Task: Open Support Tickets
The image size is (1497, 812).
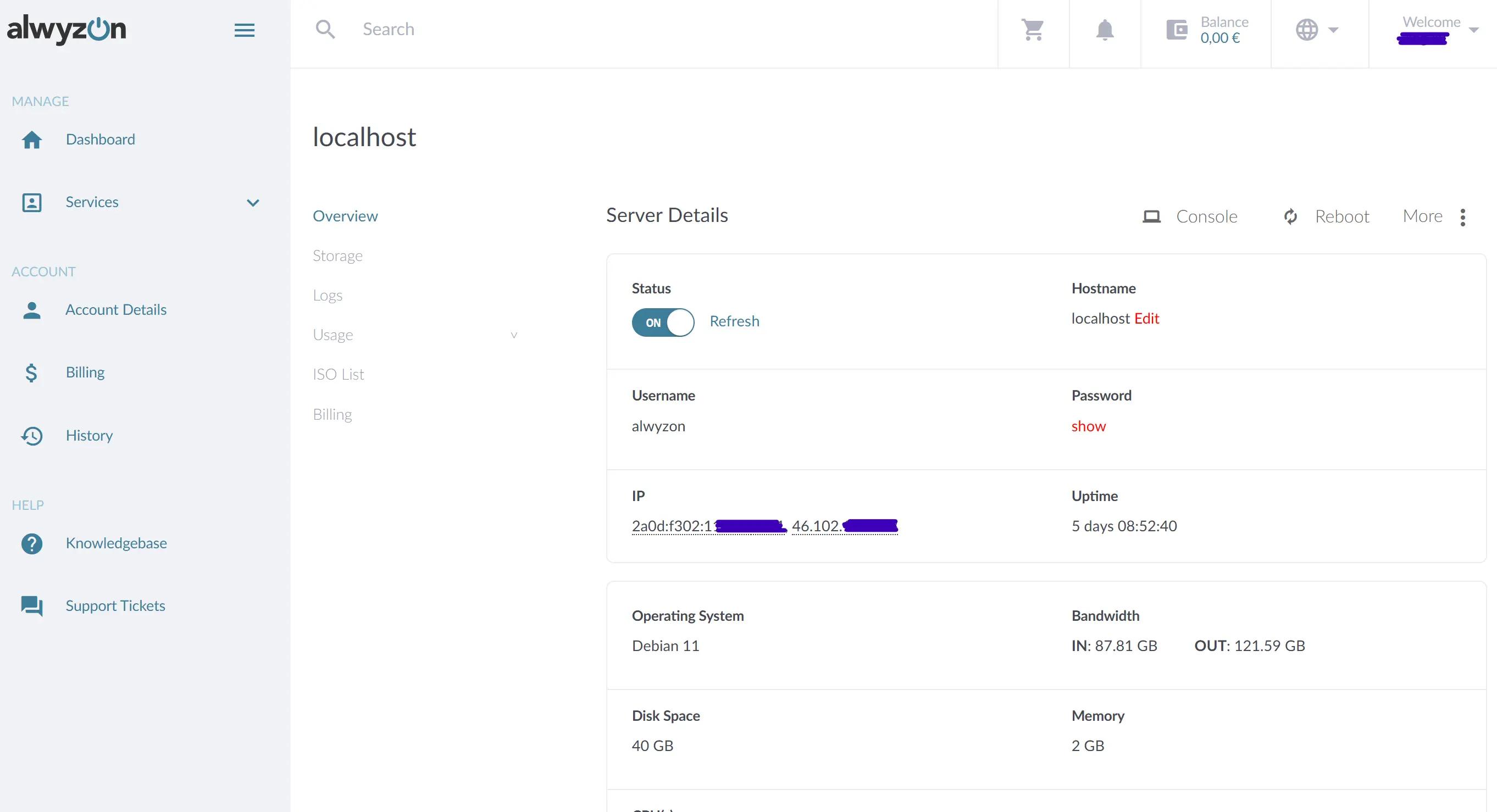Action: point(115,606)
